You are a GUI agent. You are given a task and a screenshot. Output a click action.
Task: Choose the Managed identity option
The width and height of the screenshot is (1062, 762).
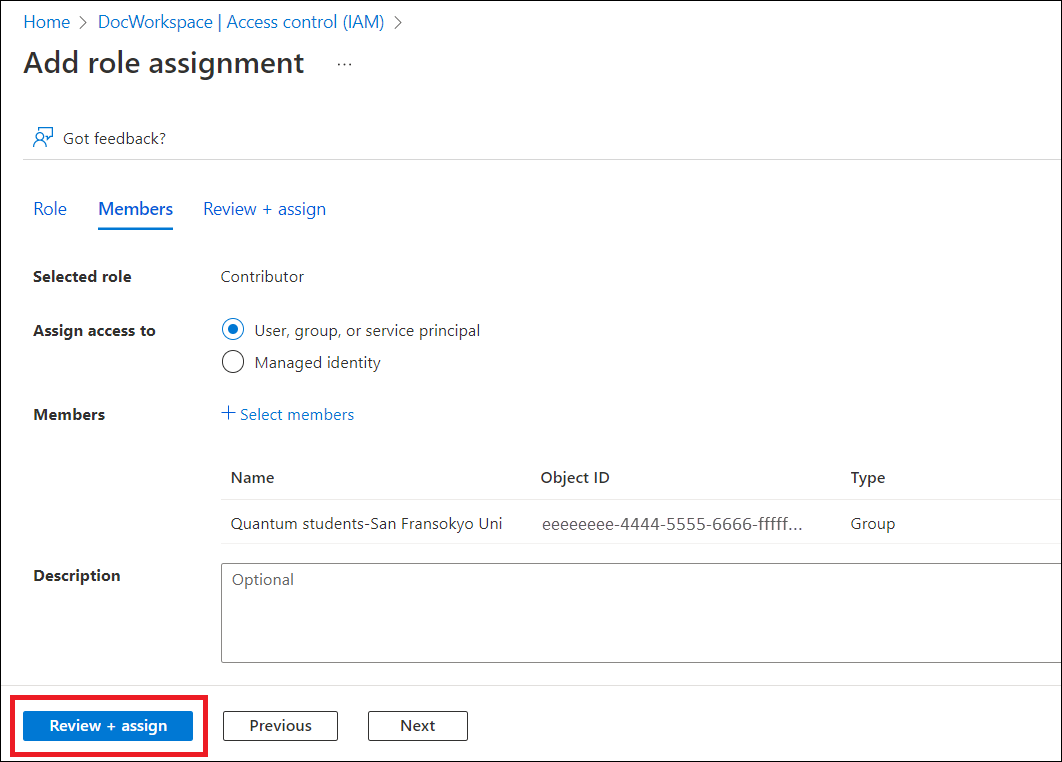point(232,361)
